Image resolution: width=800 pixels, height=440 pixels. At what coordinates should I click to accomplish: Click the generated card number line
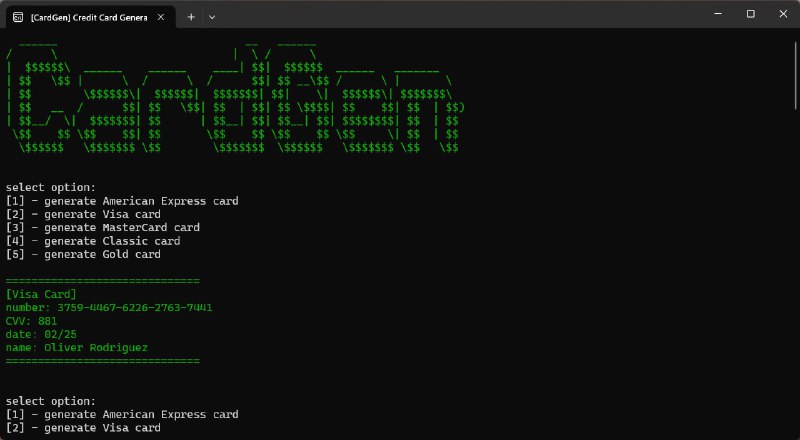click(x=108, y=308)
